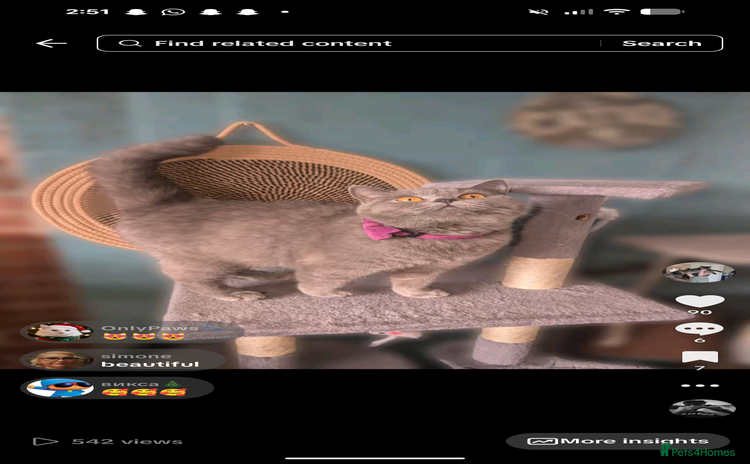The height and width of the screenshot is (464, 750).
Task: Type in the Find related content field
Action: coord(350,43)
